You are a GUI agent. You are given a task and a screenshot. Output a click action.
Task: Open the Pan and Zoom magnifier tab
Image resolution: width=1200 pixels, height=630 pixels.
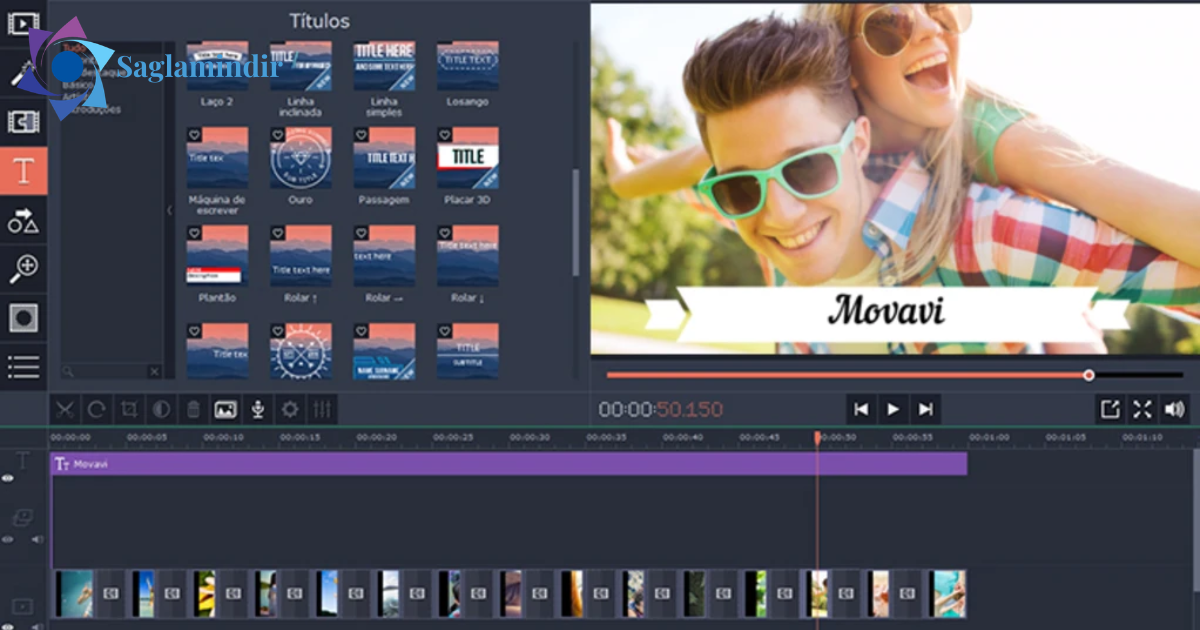[23, 269]
